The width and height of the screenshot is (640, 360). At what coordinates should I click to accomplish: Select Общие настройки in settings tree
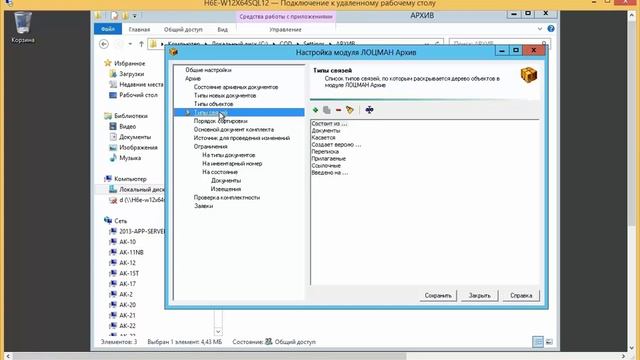coord(208,70)
